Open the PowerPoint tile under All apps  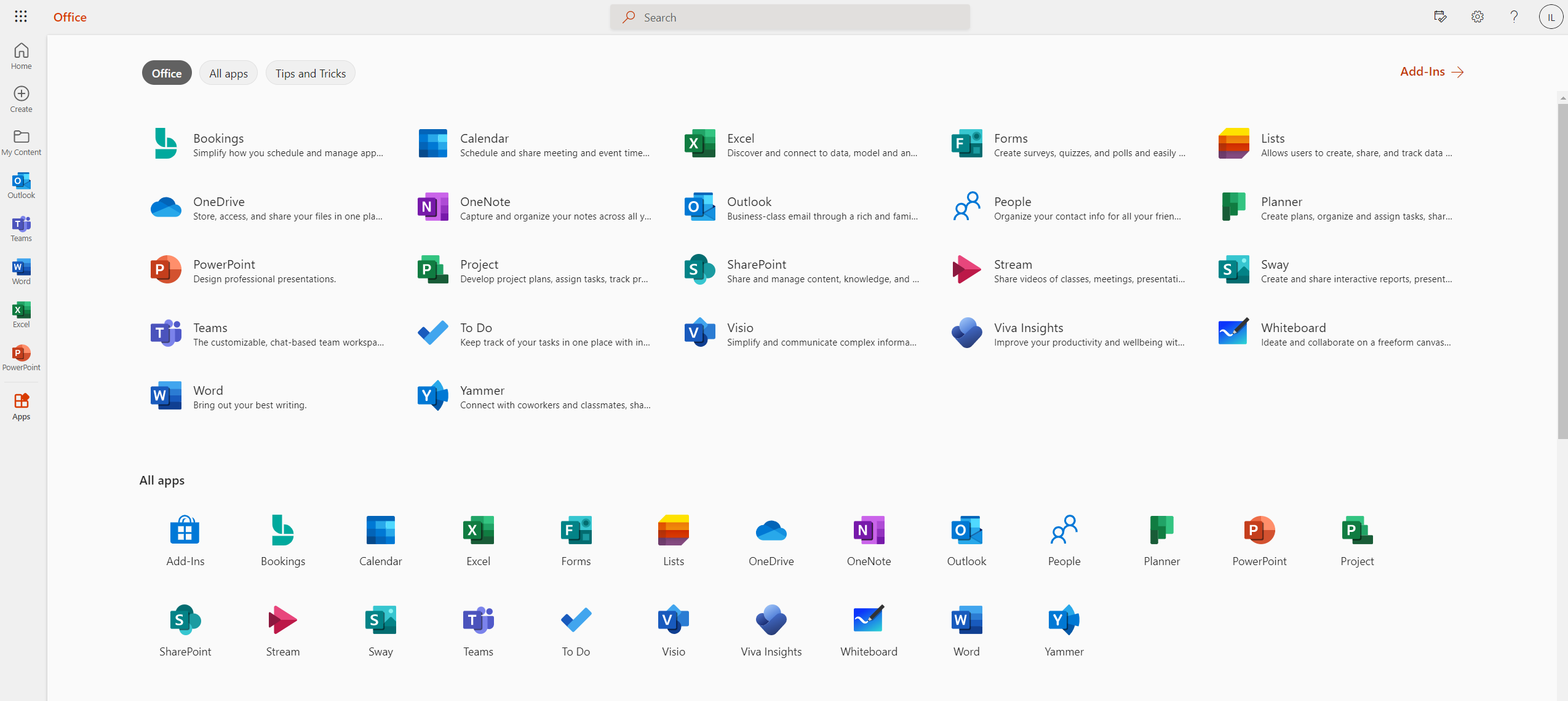coord(1260,541)
